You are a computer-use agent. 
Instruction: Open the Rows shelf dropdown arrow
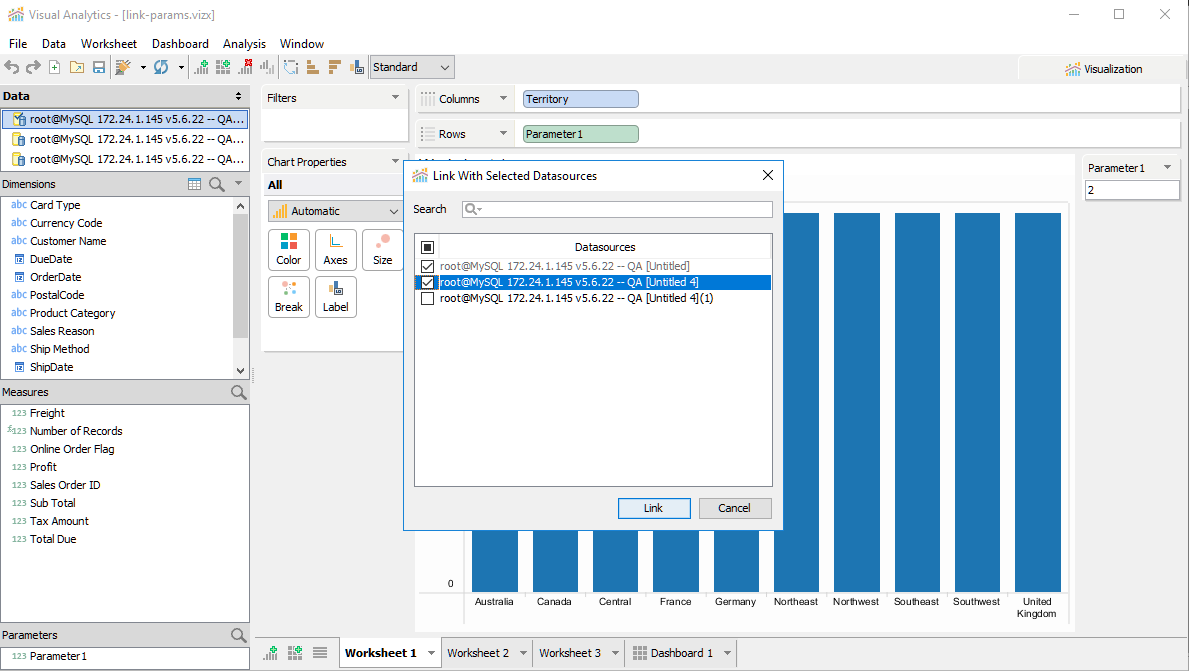click(503, 133)
